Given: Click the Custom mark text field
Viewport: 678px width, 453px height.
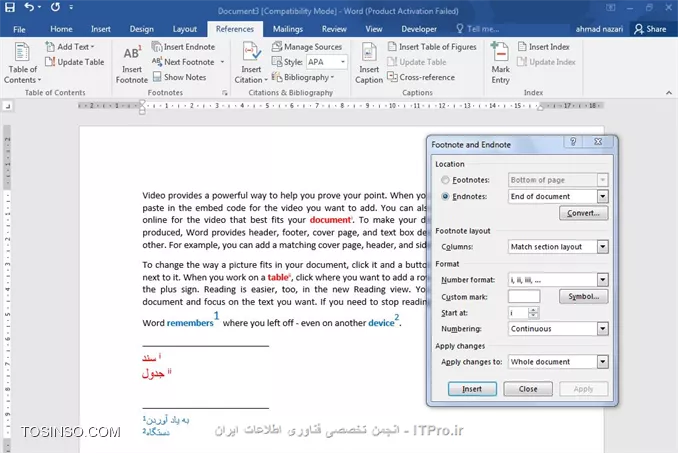Looking at the screenshot, I should click(x=524, y=297).
